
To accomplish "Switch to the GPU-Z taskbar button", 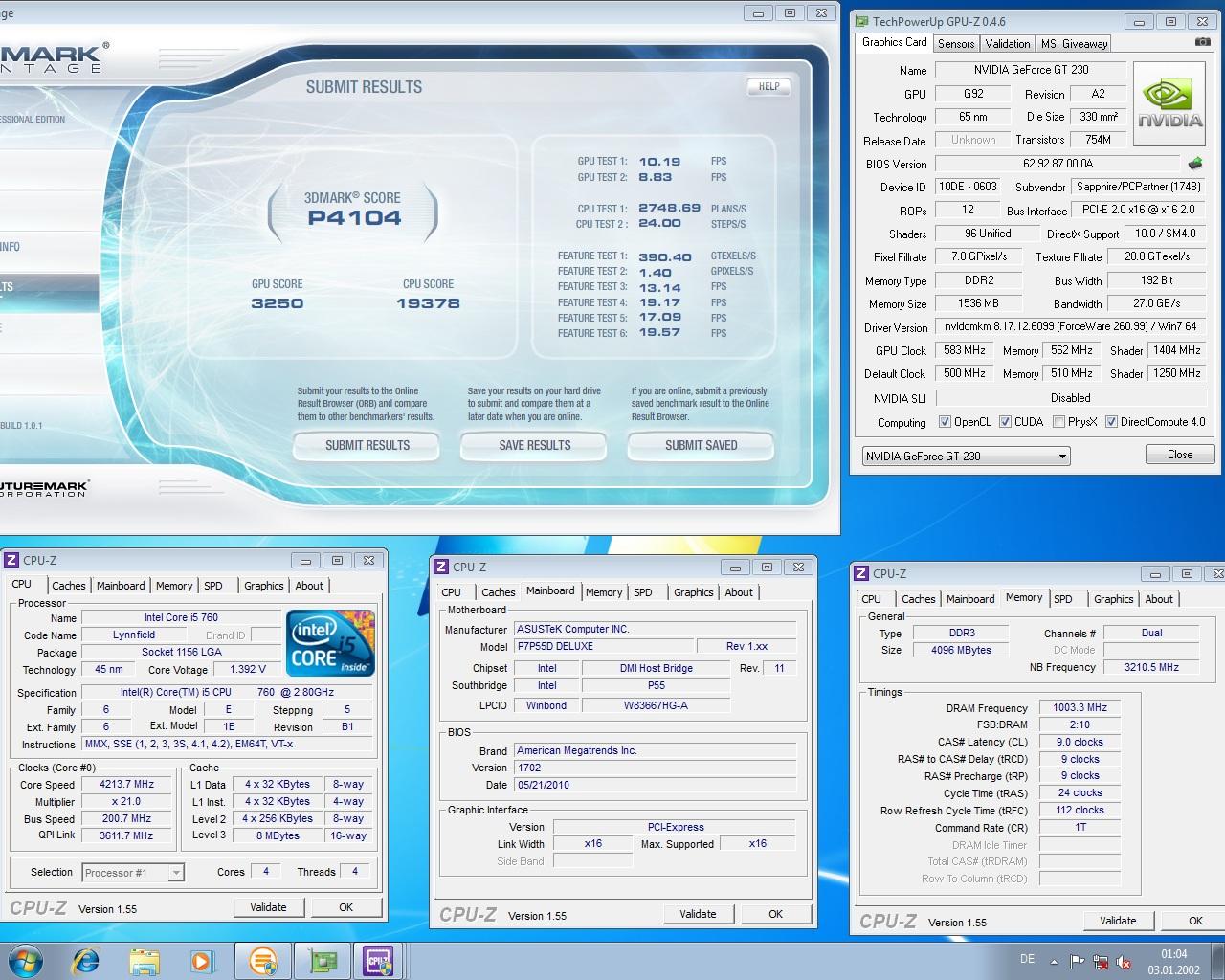I will pyautogui.click(x=322, y=960).
